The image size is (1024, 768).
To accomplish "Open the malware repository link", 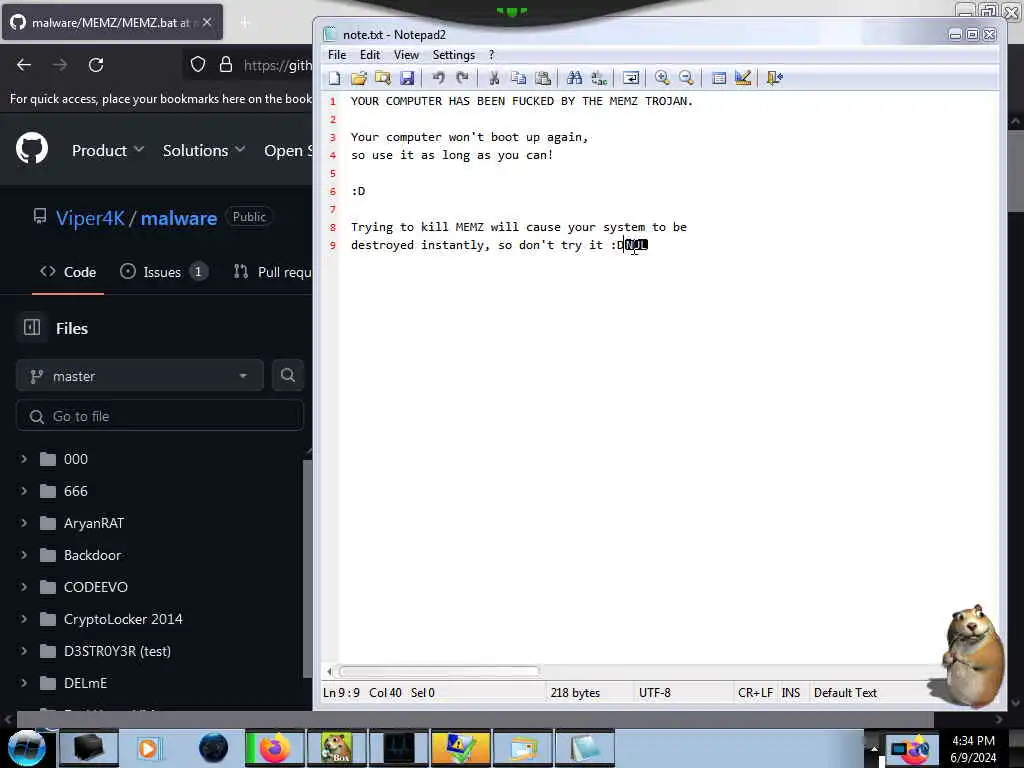I will click(178, 218).
